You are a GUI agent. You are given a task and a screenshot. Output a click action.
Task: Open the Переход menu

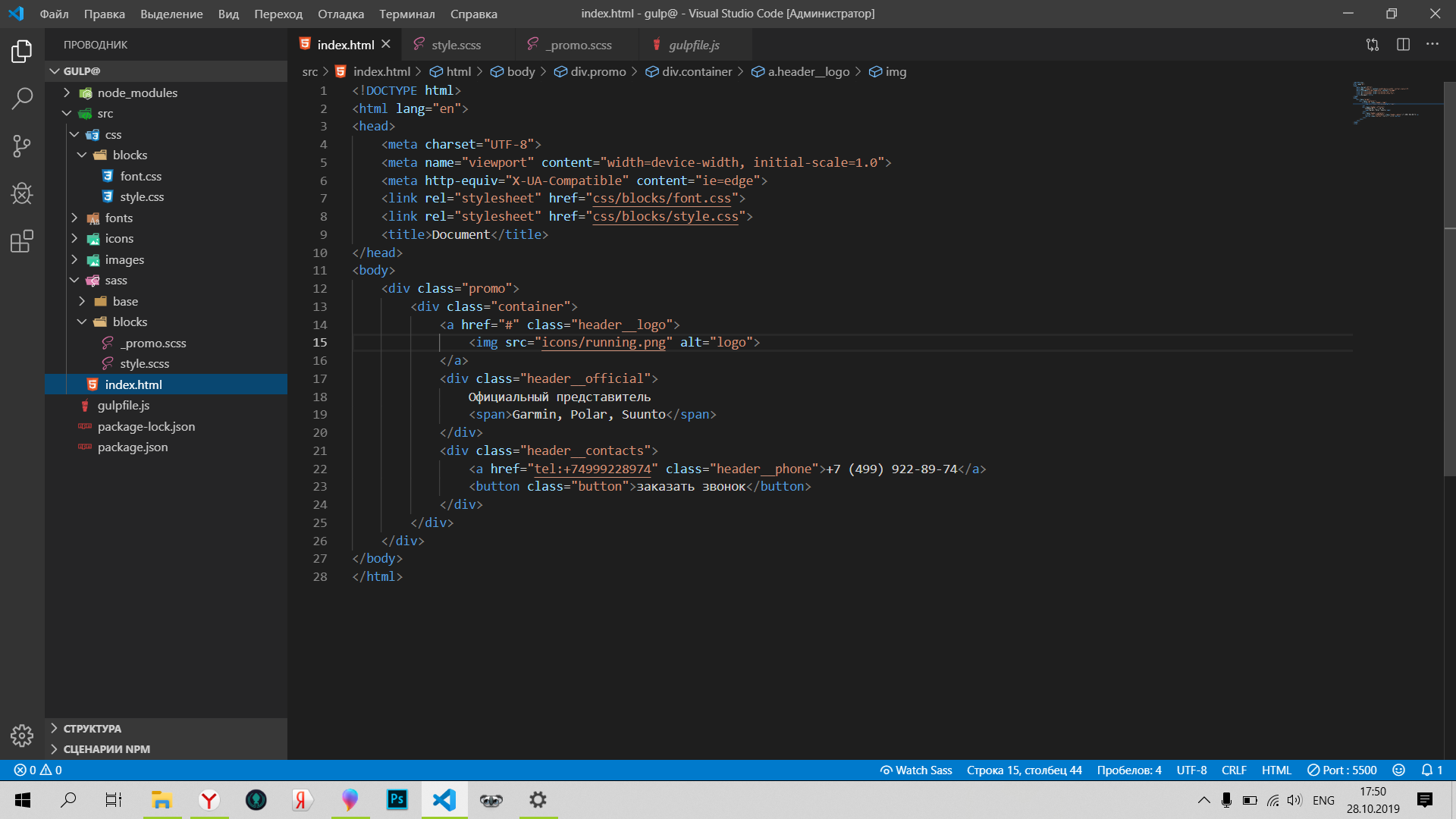coord(278,14)
